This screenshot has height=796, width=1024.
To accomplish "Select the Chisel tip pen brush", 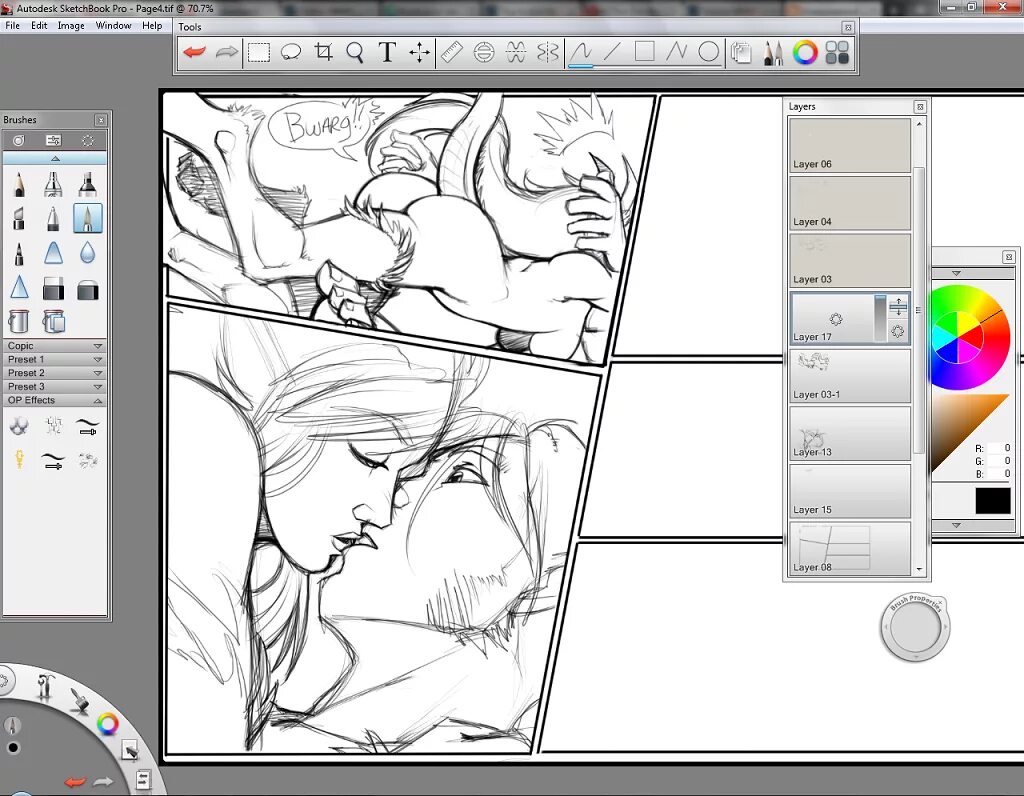I will (19, 218).
